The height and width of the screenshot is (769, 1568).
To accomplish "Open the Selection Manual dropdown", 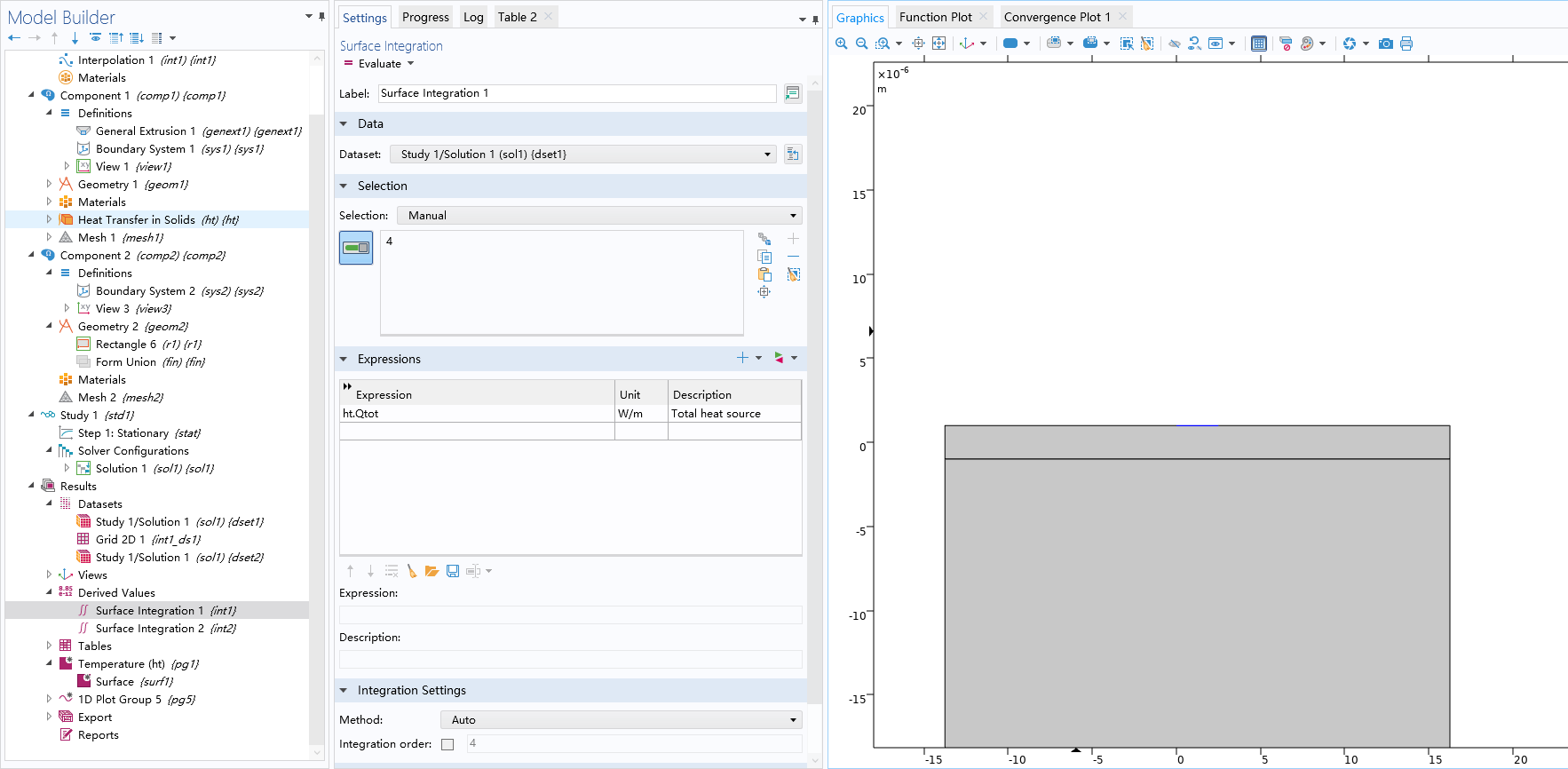I will [x=599, y=216].
